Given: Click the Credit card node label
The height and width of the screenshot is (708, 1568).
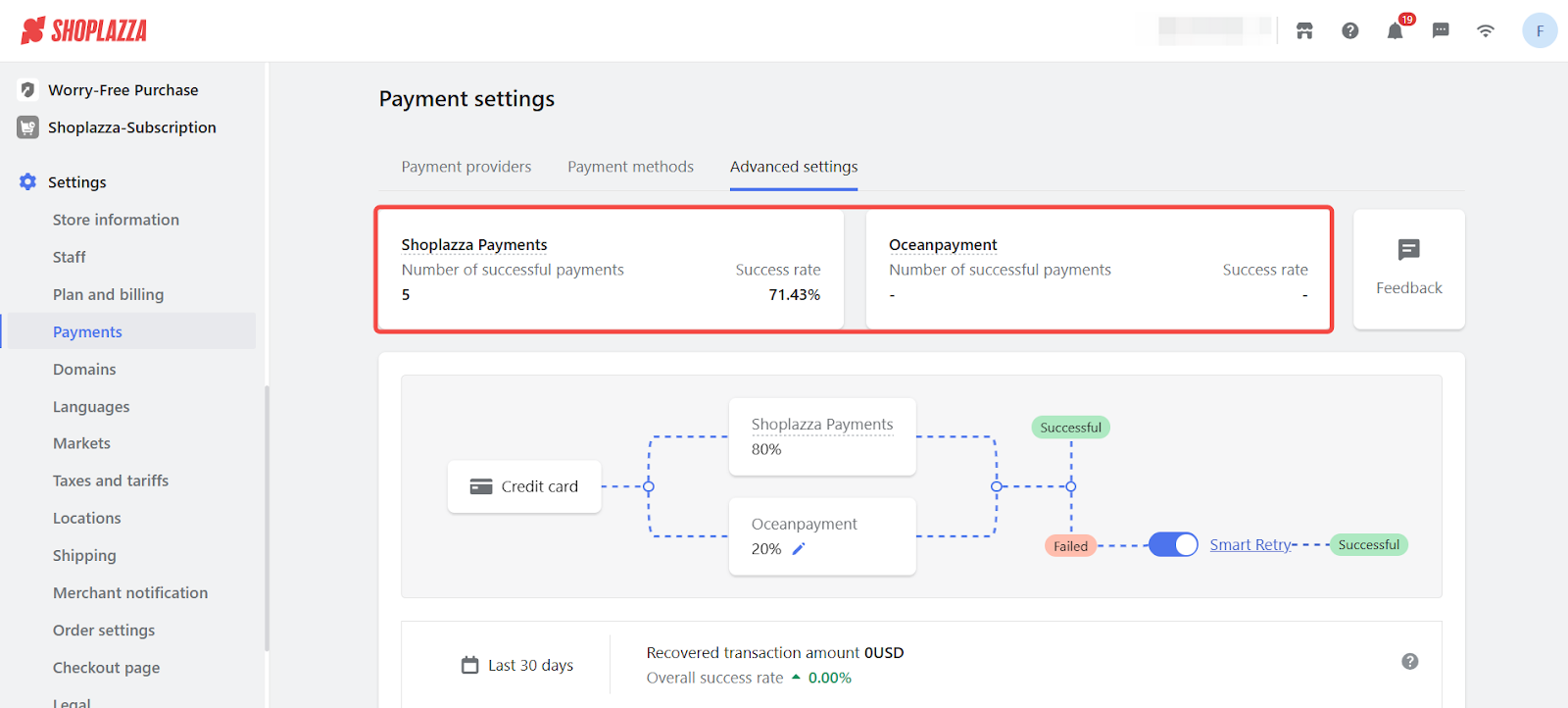Looking at the screenshot, I should click(x=540, y=486).
